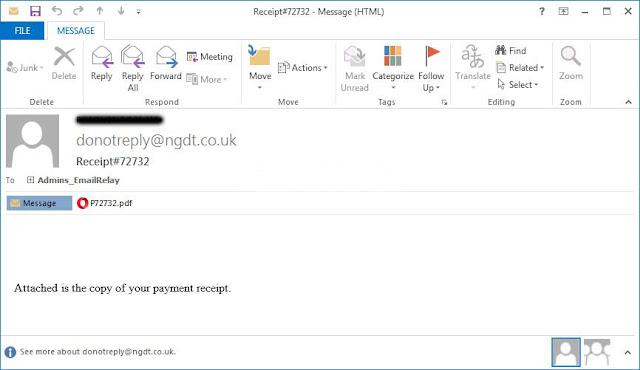Delete this email message
640x370 pixels.
(64, 63)
